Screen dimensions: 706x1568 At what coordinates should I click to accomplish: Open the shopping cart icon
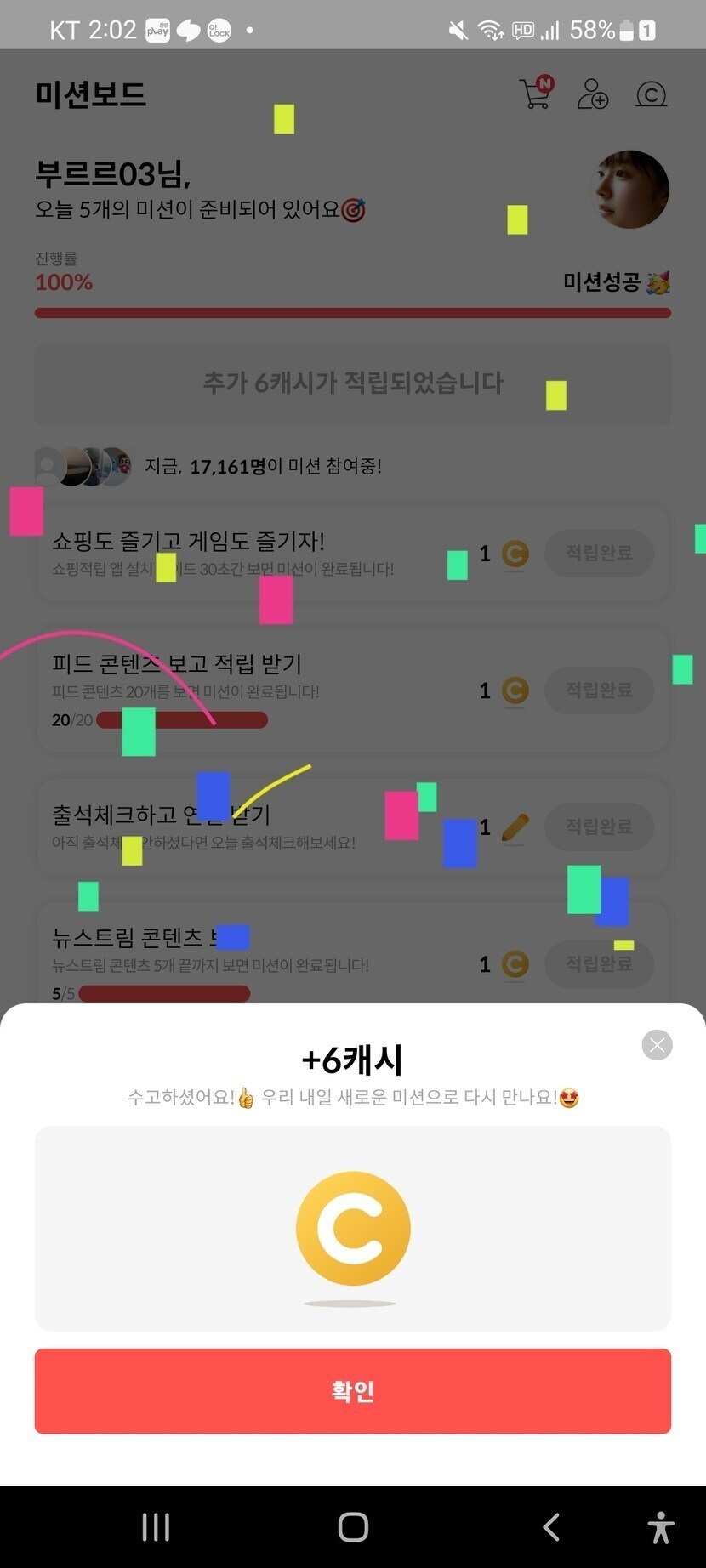point(536,93)
